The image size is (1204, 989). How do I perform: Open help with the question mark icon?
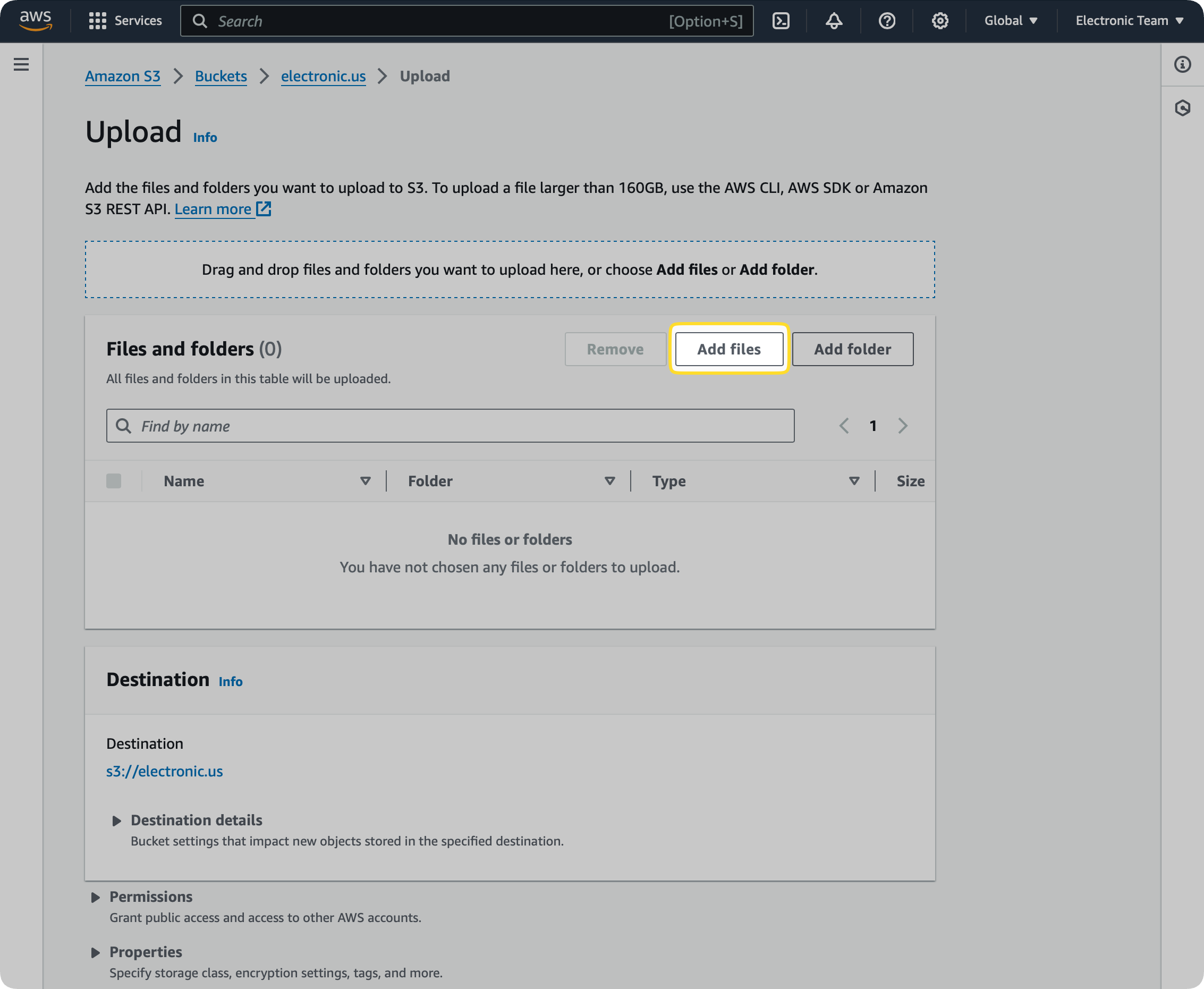point(886,21)
